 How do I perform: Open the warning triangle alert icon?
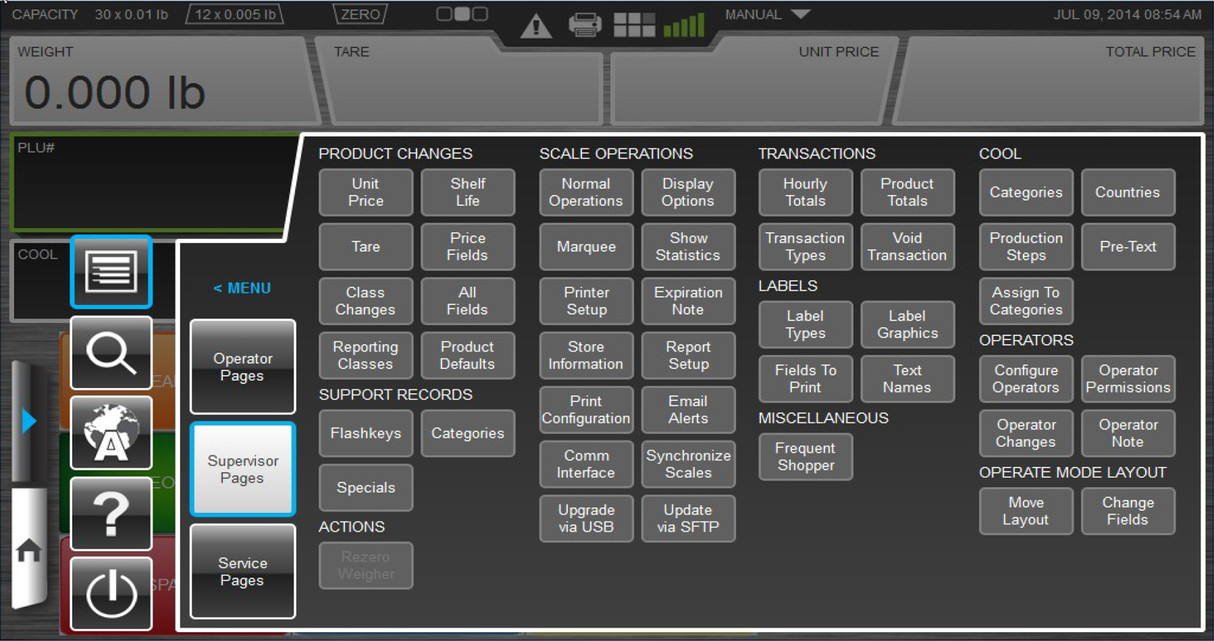tap(535, 27)
